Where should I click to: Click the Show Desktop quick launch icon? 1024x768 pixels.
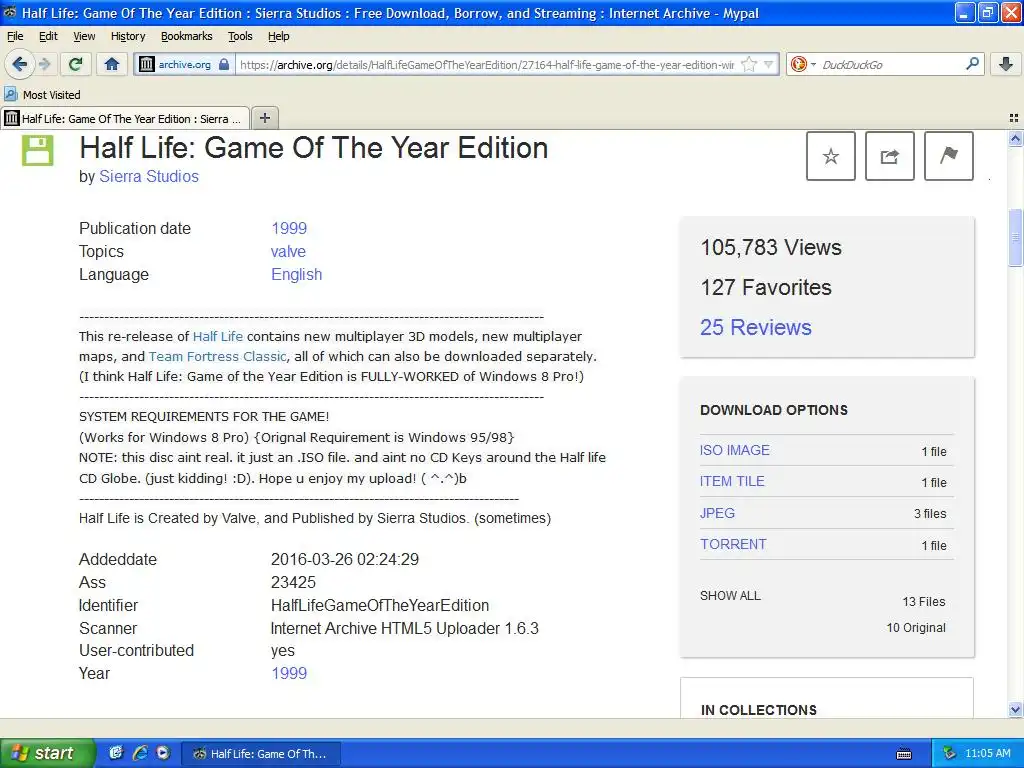(x=116, y=753)
